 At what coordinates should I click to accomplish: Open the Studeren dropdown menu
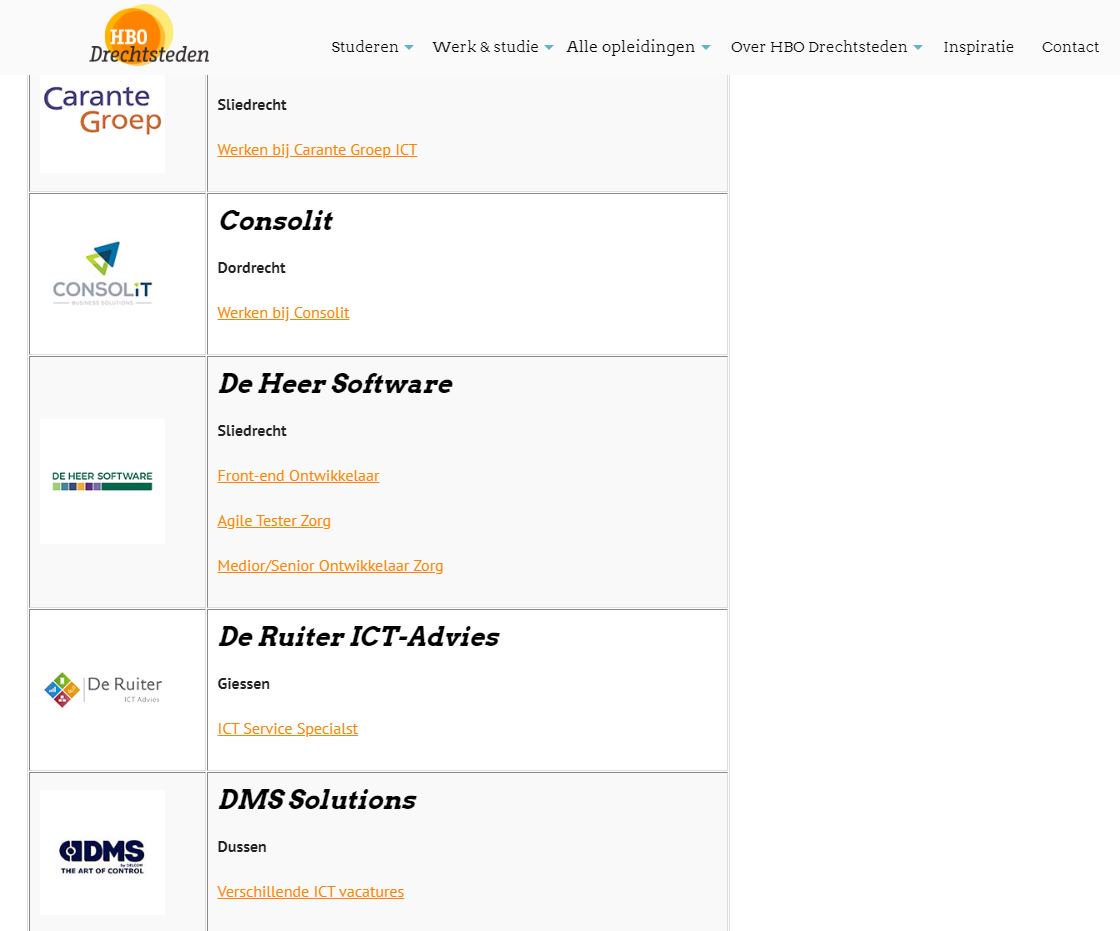tap(371, 47)
